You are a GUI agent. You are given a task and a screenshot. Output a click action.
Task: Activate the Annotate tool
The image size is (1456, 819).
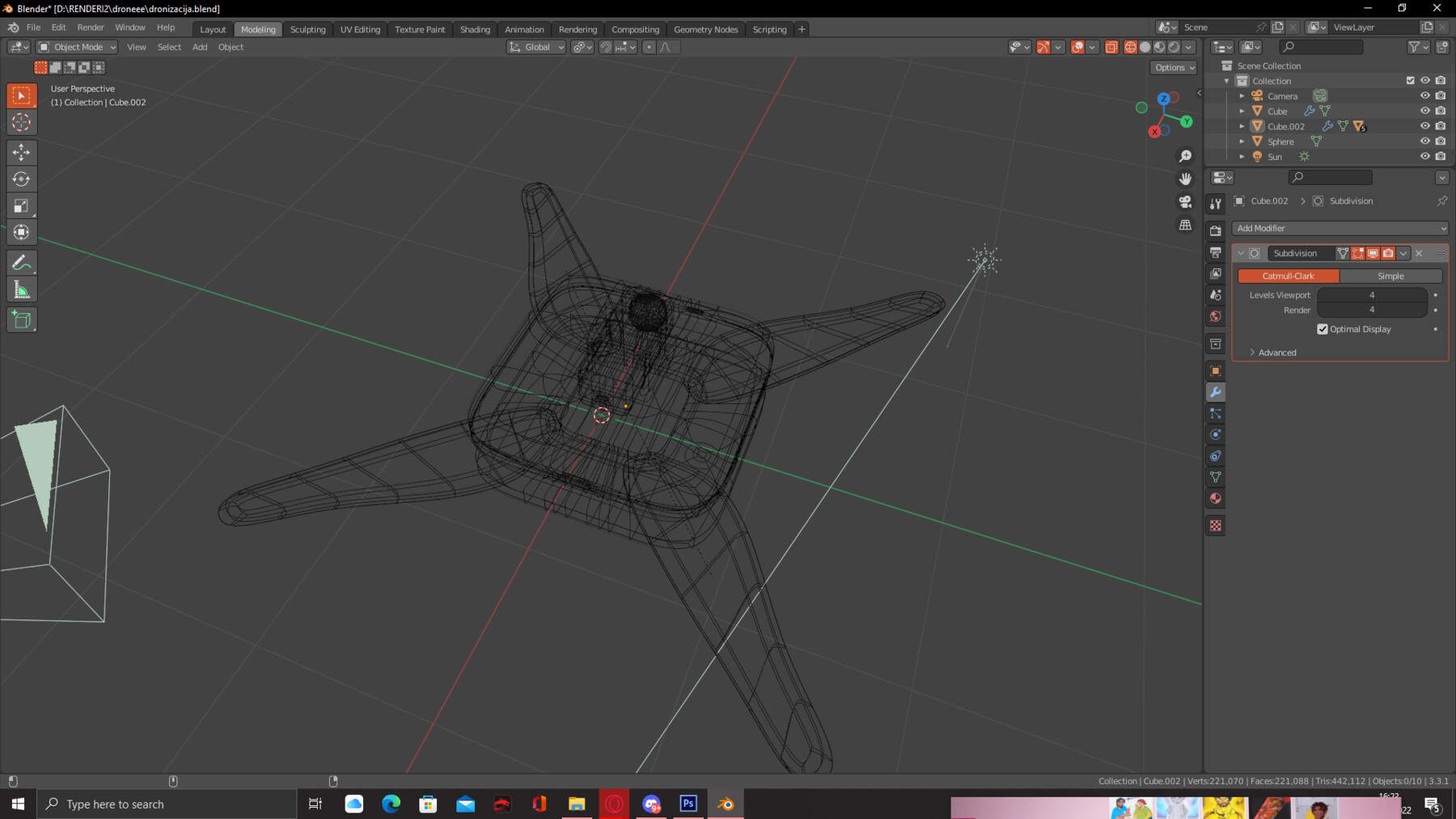22,263
